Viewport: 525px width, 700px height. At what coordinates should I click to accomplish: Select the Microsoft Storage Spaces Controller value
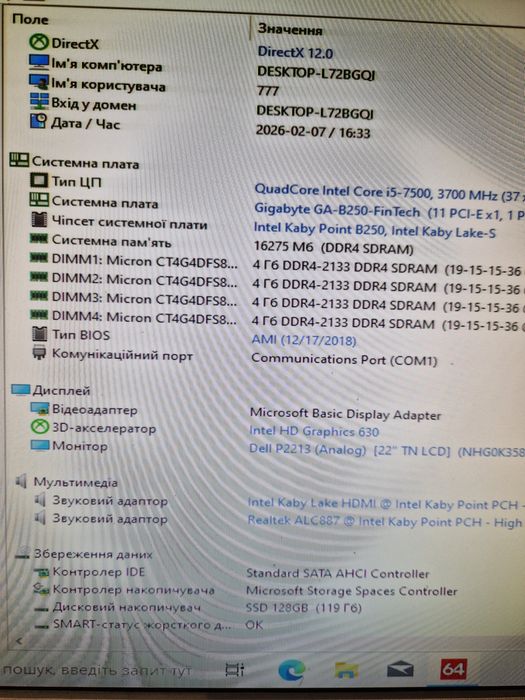coord(352,591)
